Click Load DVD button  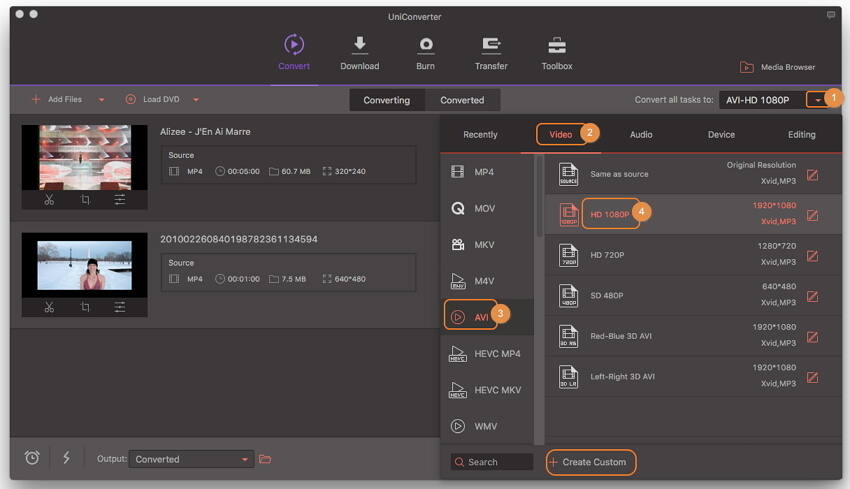[152, 99]
